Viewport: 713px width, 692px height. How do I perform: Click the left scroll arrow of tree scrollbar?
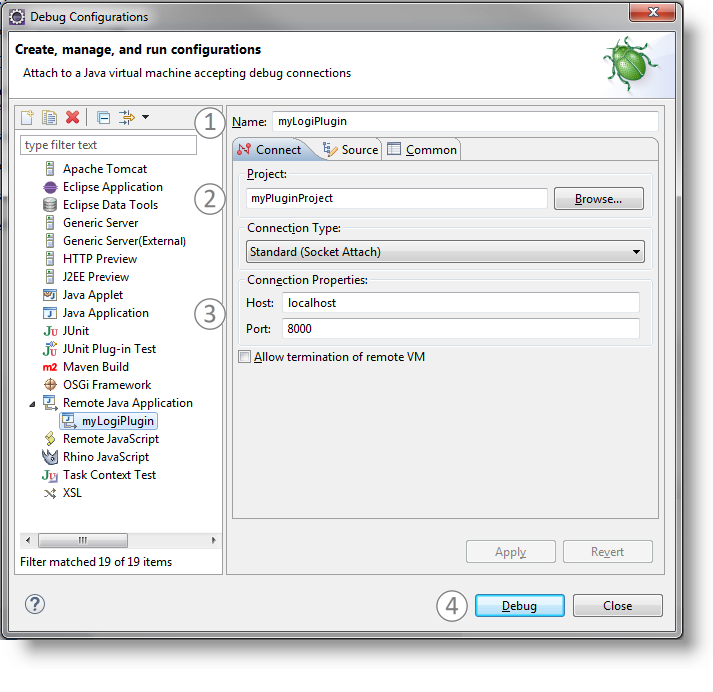pyautogui.click(x=28, y=540)
